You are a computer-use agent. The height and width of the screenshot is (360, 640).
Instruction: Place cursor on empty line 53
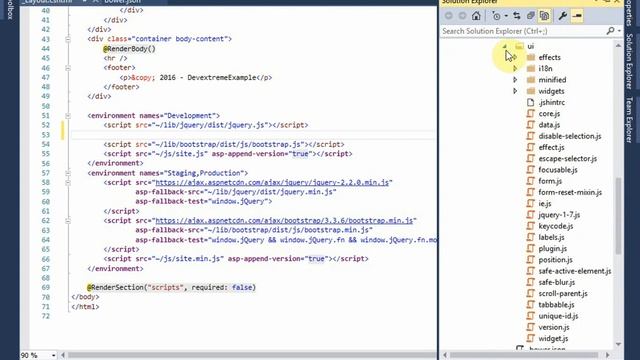pos(253,135)
